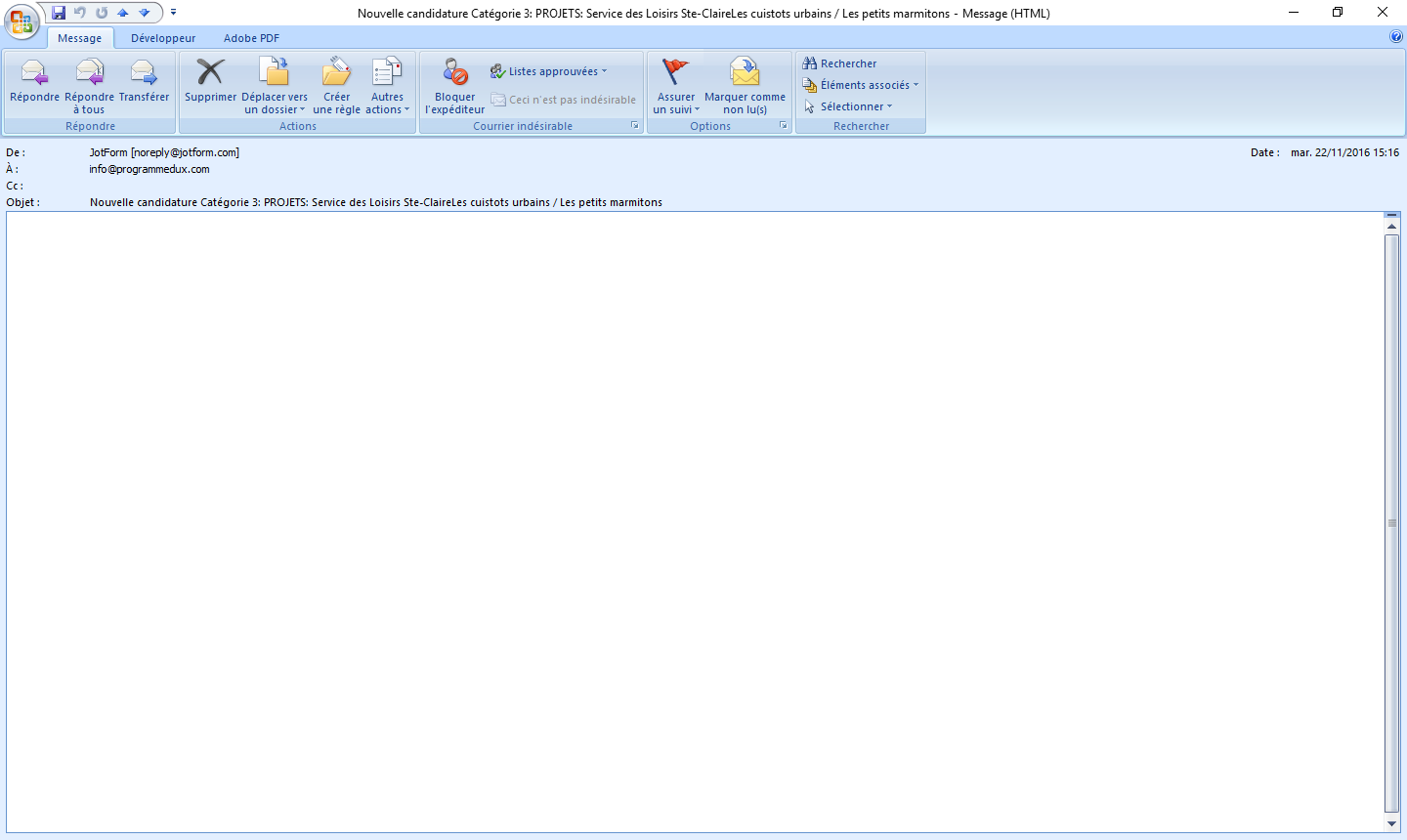
Task: Mark message as unread (Marquer comme non lu)
Action: [x=745, y=74]
